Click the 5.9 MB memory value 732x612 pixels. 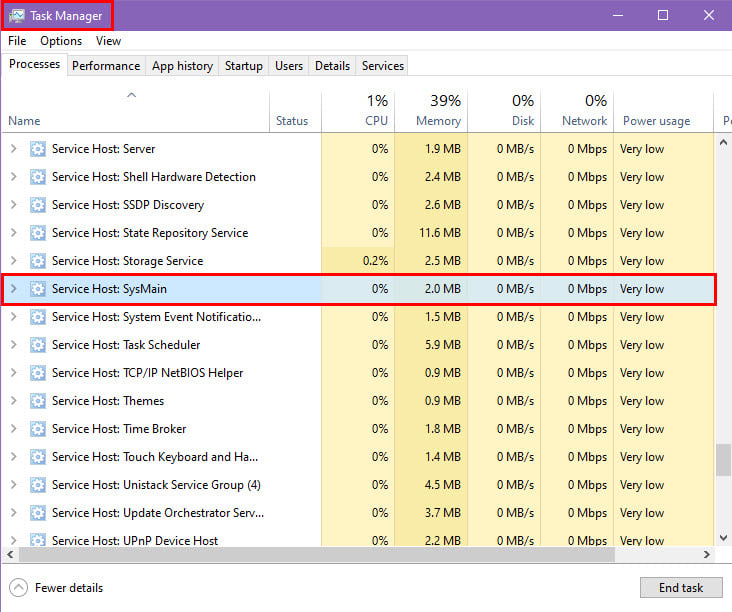(x=443, y=345)
